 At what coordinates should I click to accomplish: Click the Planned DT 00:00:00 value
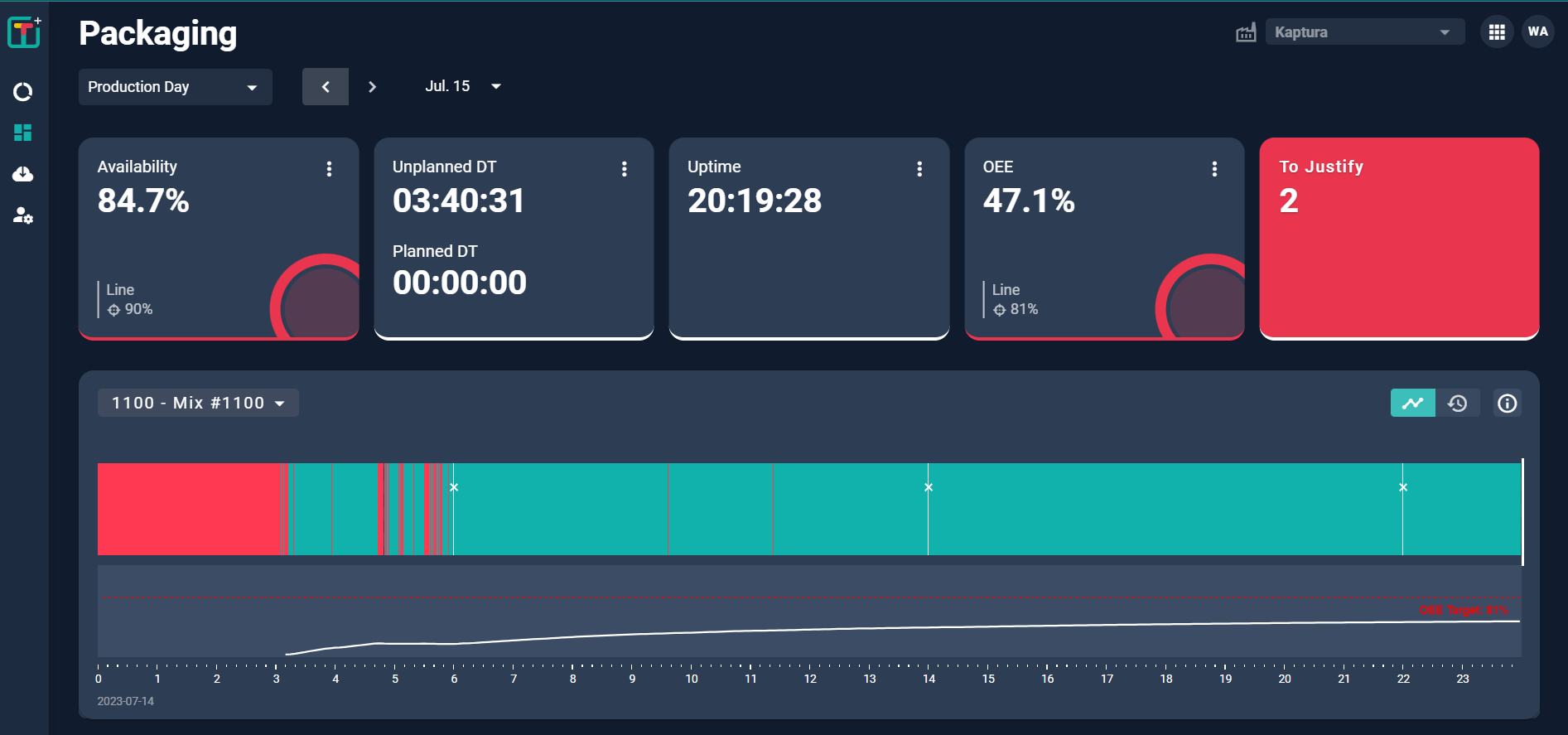coord(460,283)
